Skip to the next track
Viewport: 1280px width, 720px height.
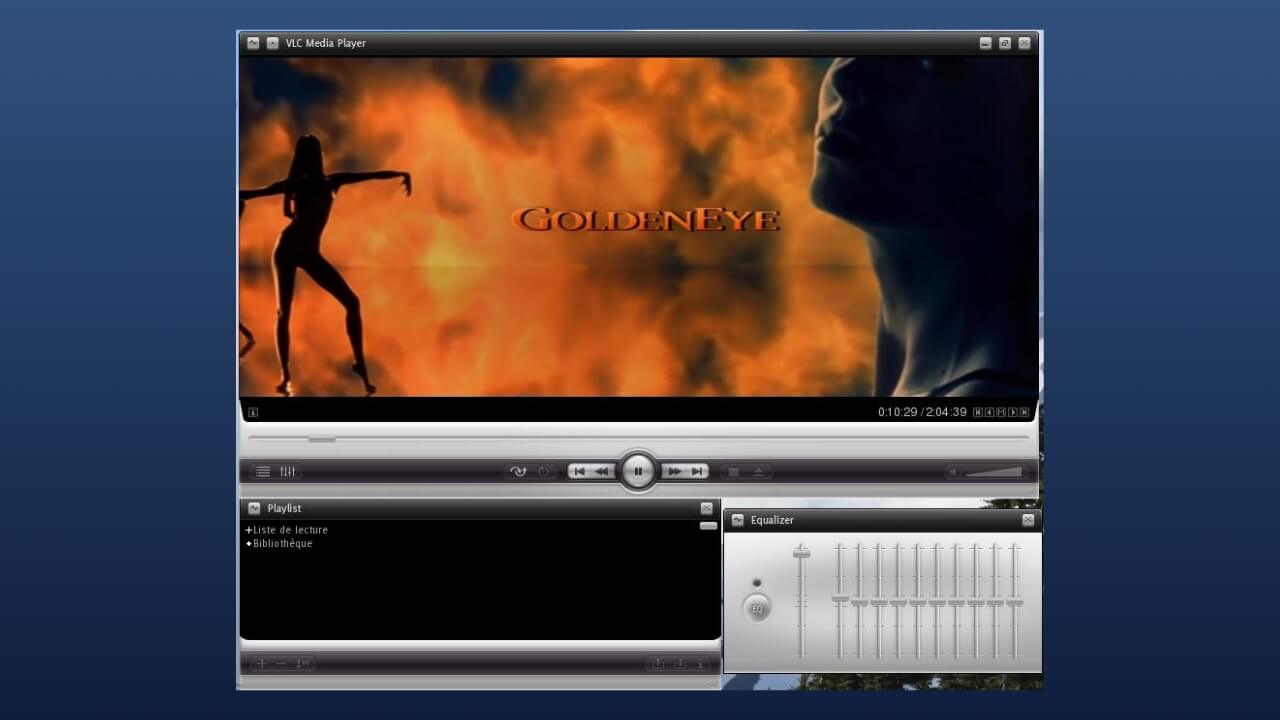[x=697, y=471]
